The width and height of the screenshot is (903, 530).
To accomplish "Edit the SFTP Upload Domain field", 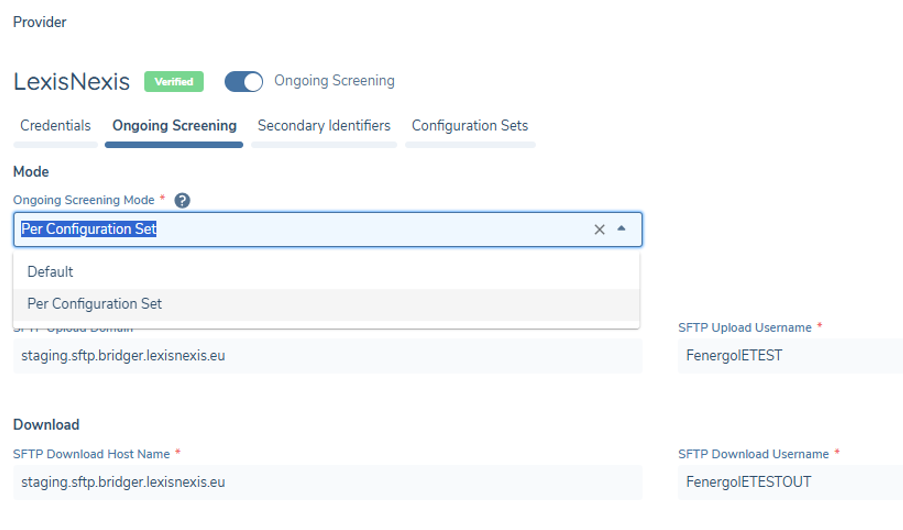I will [x=327, y=356].
